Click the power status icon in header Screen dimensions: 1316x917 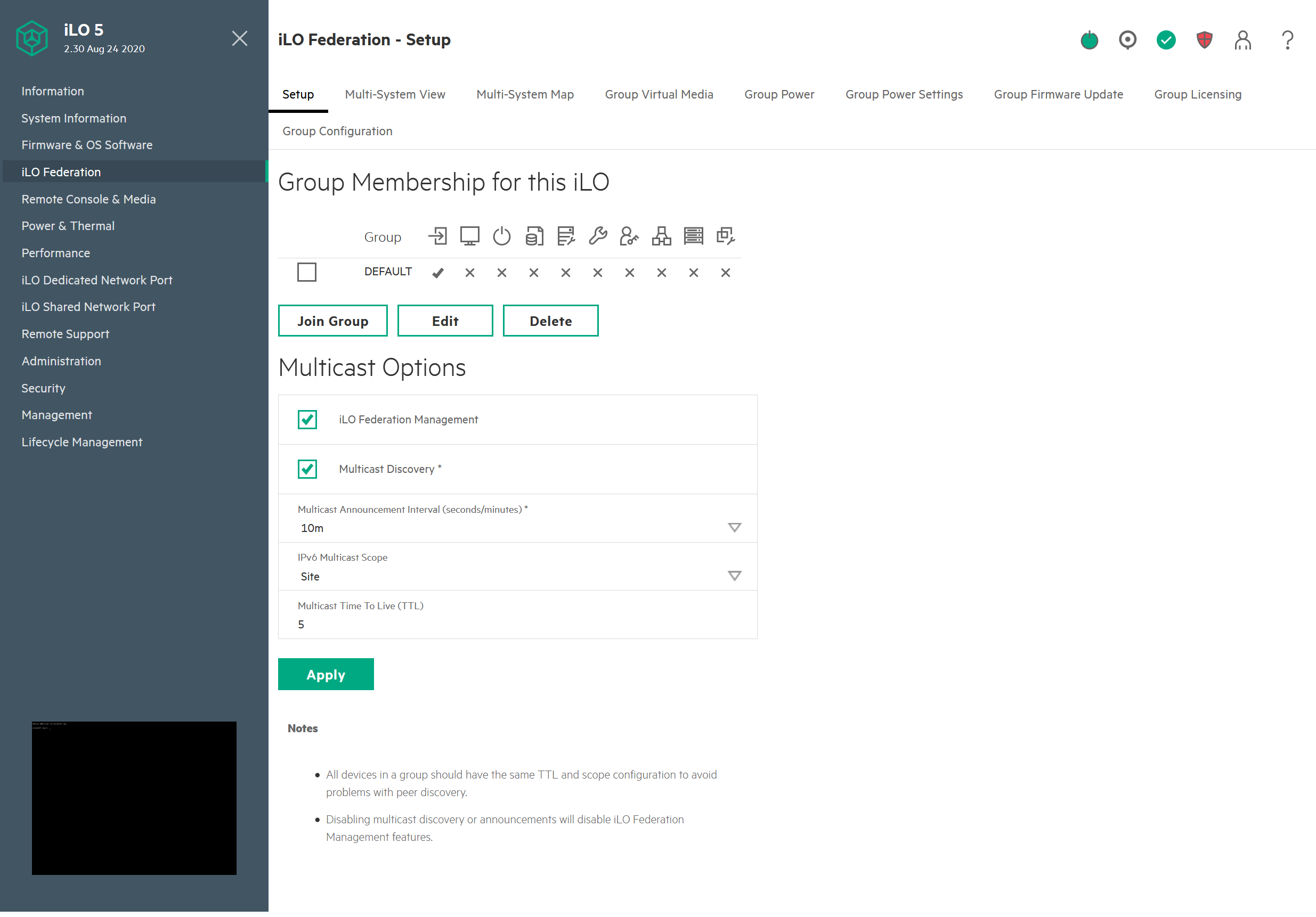(1089, 40)
